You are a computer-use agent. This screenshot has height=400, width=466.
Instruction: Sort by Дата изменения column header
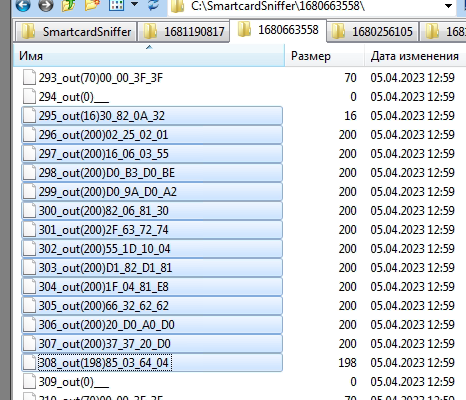[x=415, y=56]
